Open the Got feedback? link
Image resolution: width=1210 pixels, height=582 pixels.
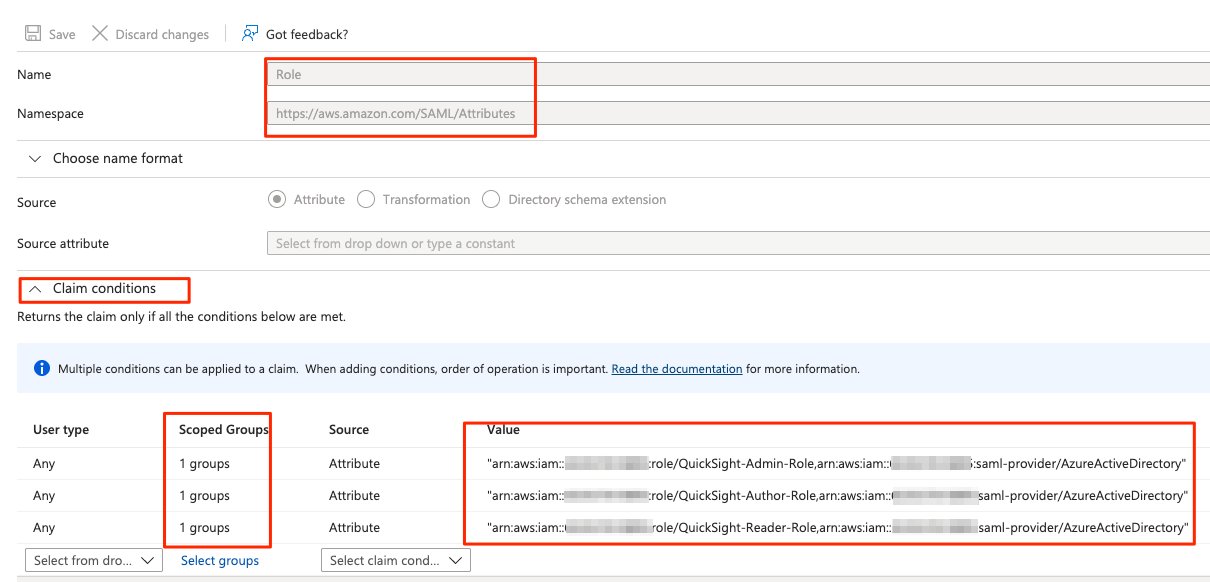307,34
